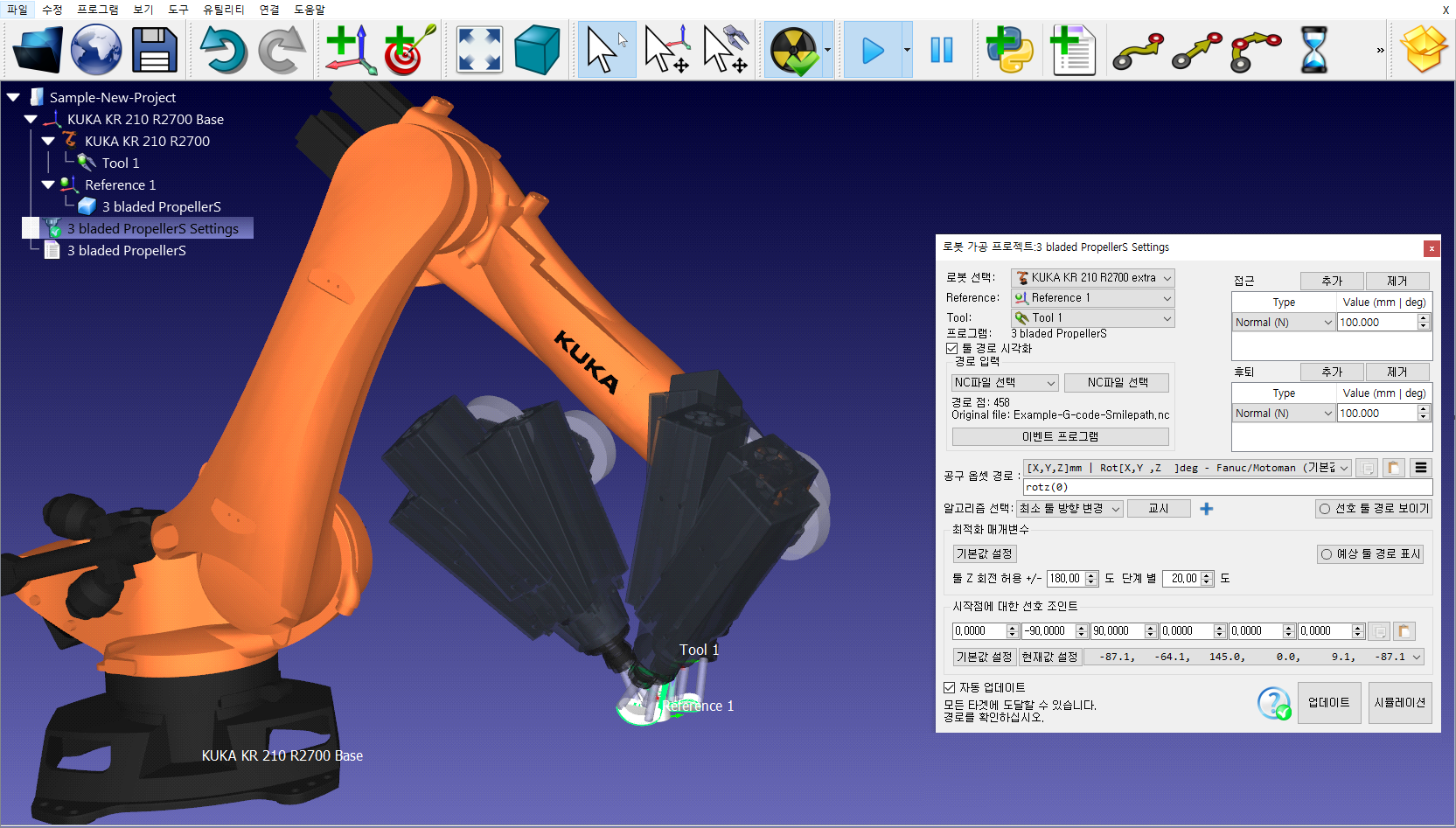The image size is (1456, 828).
Task: Open the 보기 menu
Action: (x=143, y=10)
